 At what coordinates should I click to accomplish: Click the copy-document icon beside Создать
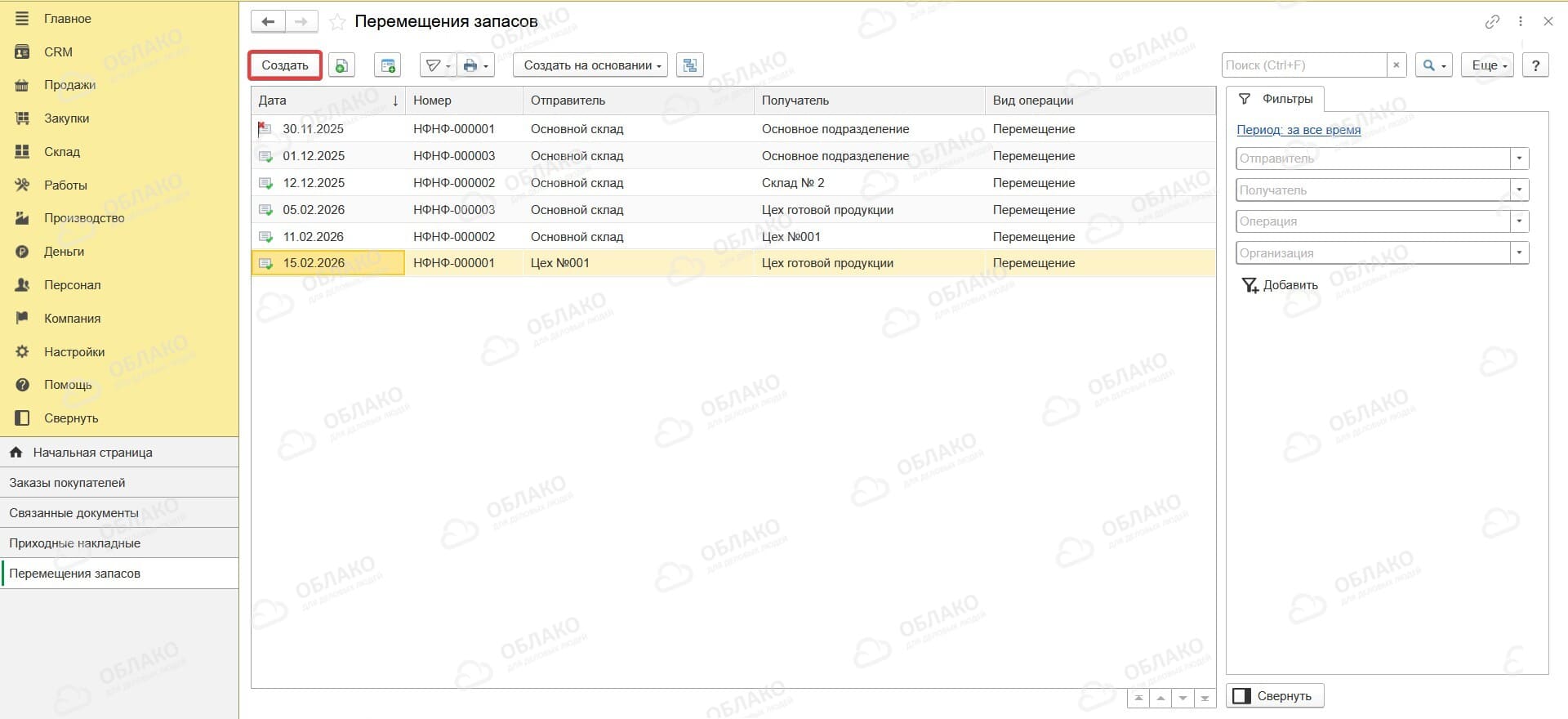(341, 65)
